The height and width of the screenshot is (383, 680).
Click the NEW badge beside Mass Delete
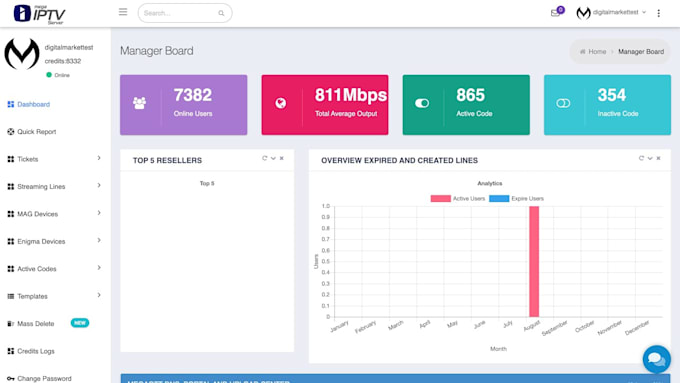click(80, 323)
